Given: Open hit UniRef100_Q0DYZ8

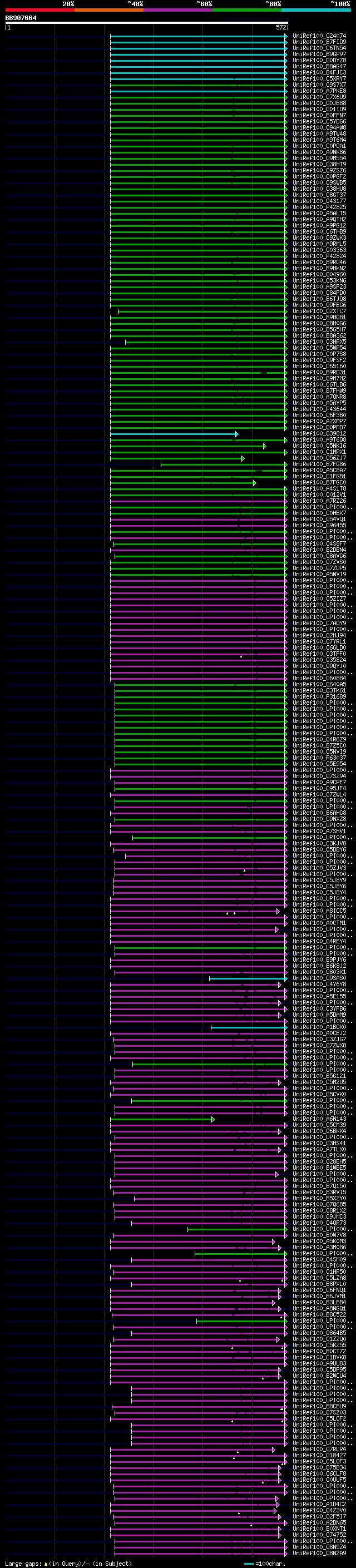Looking at the screenshot, I should pyautogui.click(x=319, y=60).
